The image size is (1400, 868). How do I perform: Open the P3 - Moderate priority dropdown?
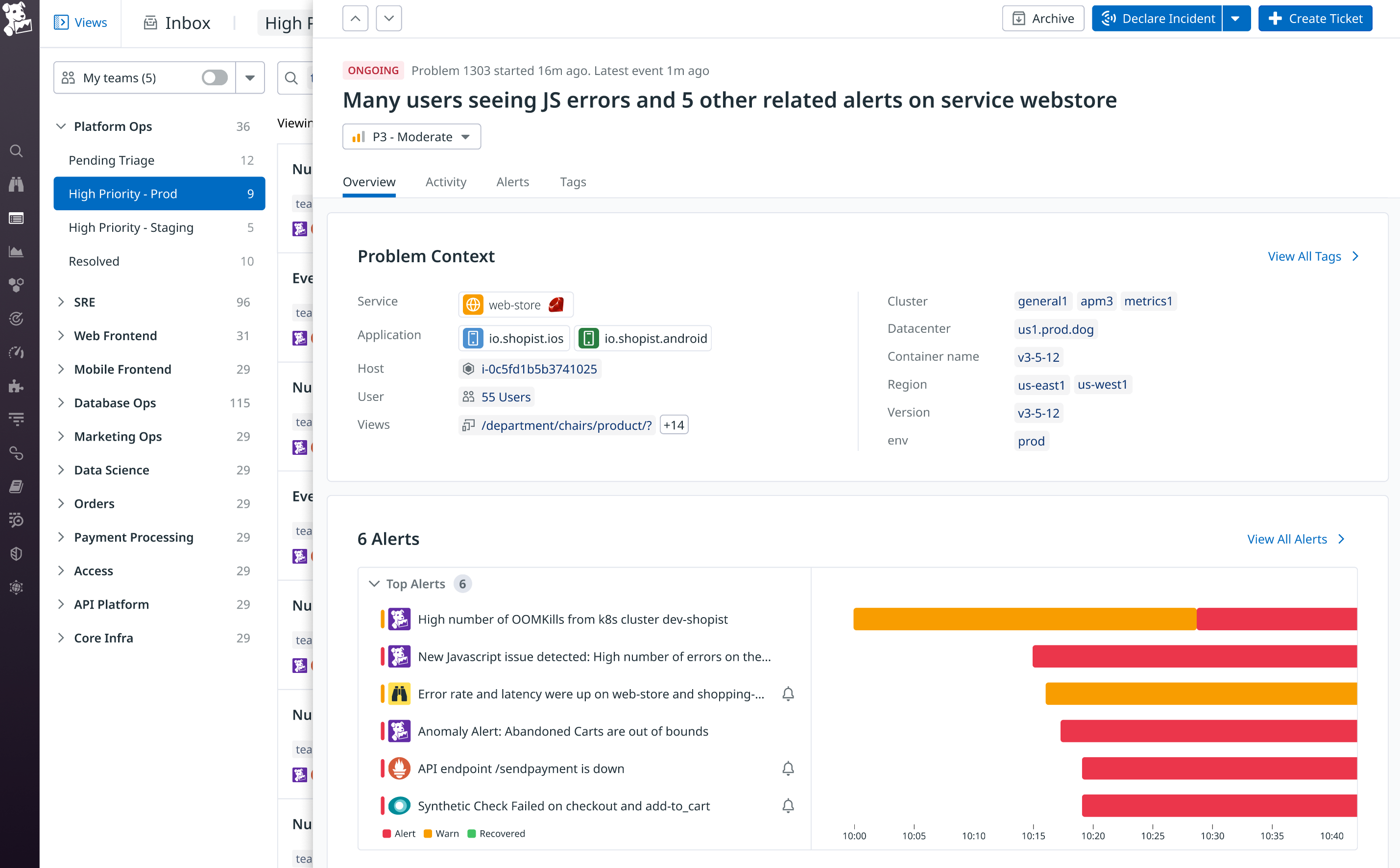pyautogui.click(x=411, y=137)
